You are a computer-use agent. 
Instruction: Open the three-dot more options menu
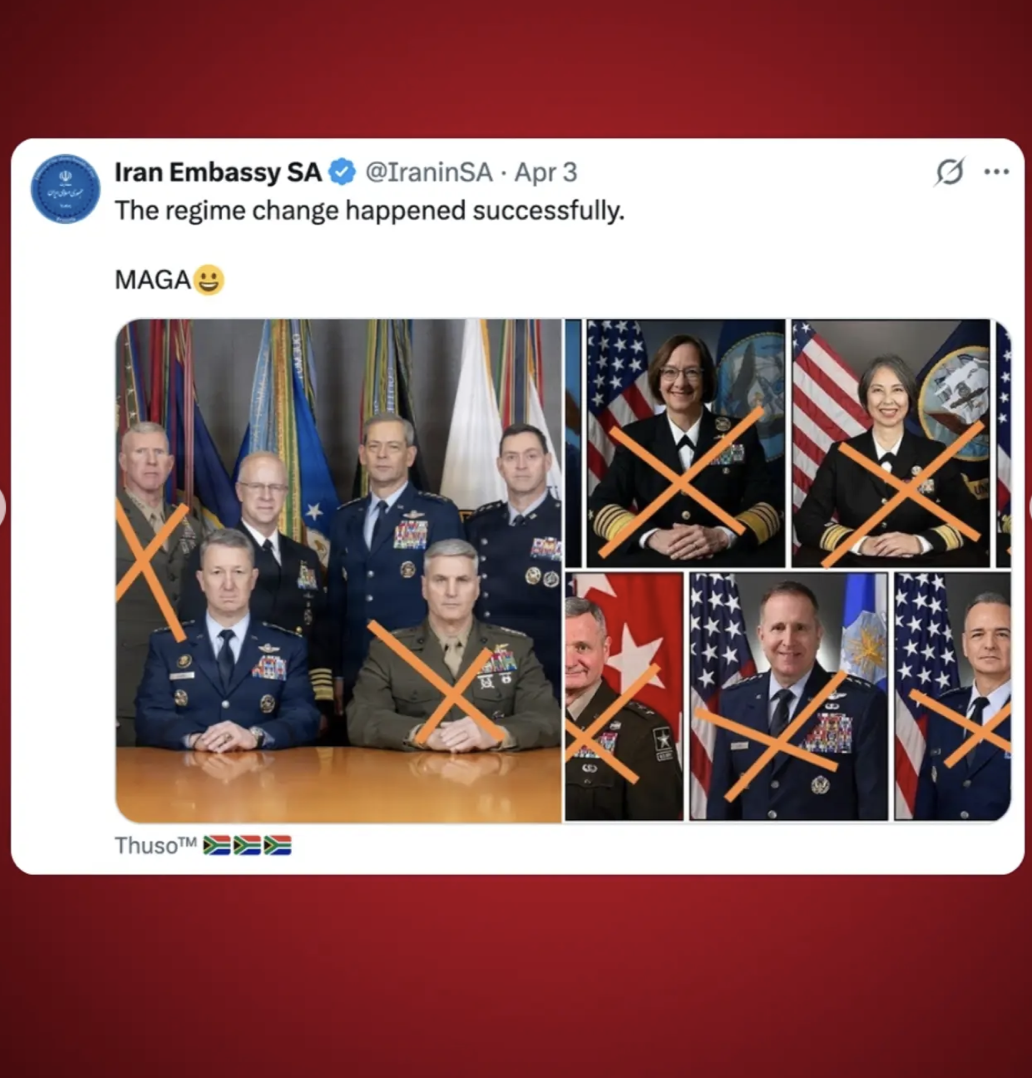point(996,171)
